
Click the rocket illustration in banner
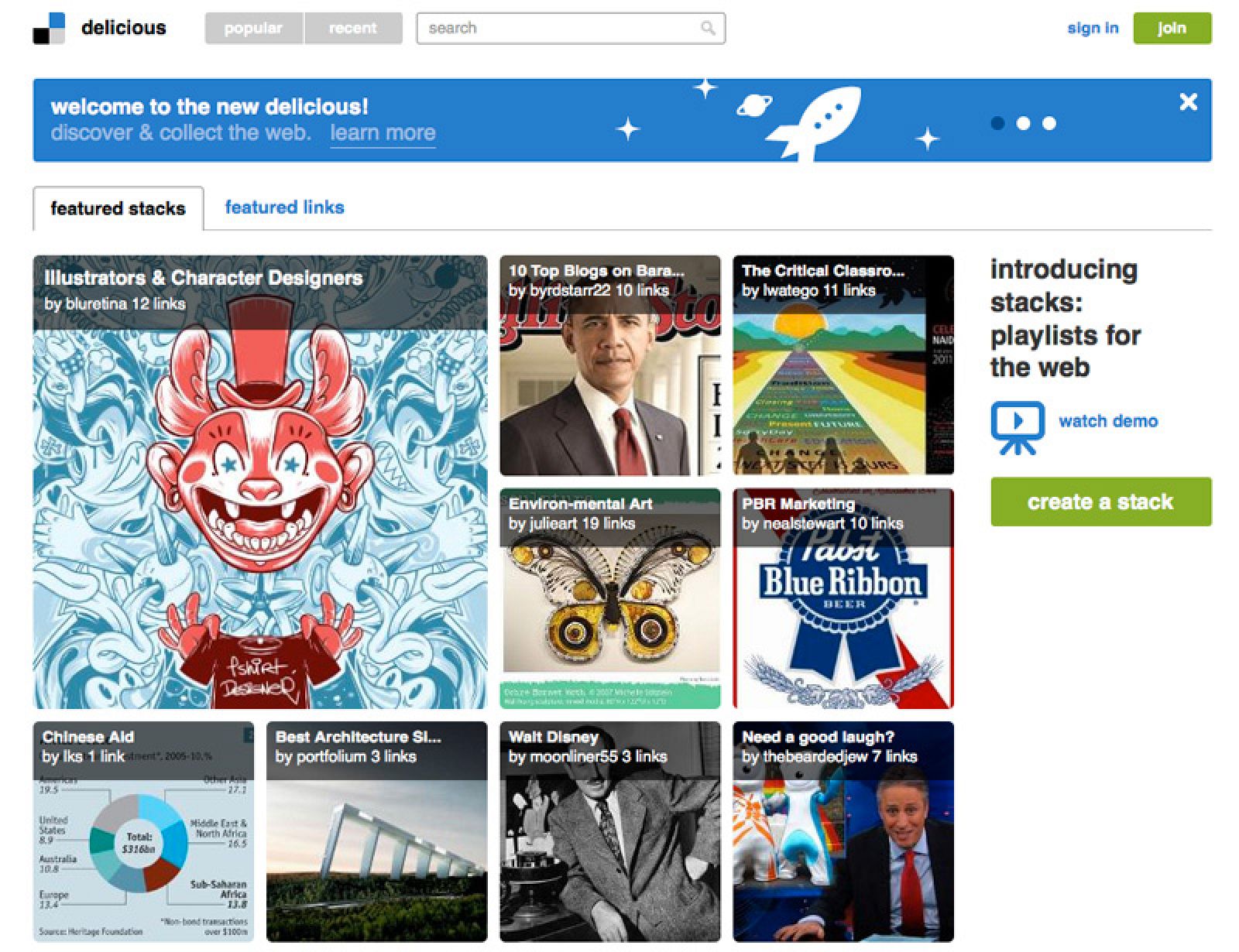coord(815,122)
